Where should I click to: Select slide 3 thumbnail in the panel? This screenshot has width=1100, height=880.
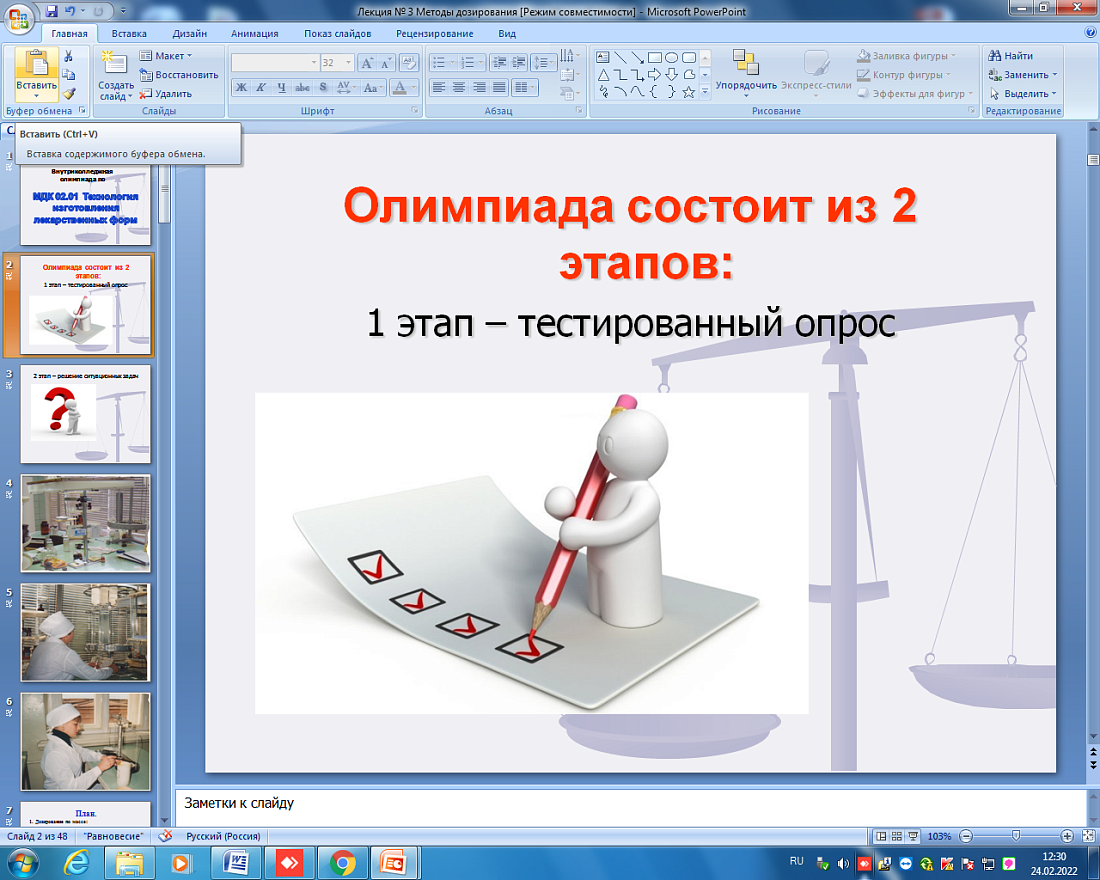coord(85,413)
